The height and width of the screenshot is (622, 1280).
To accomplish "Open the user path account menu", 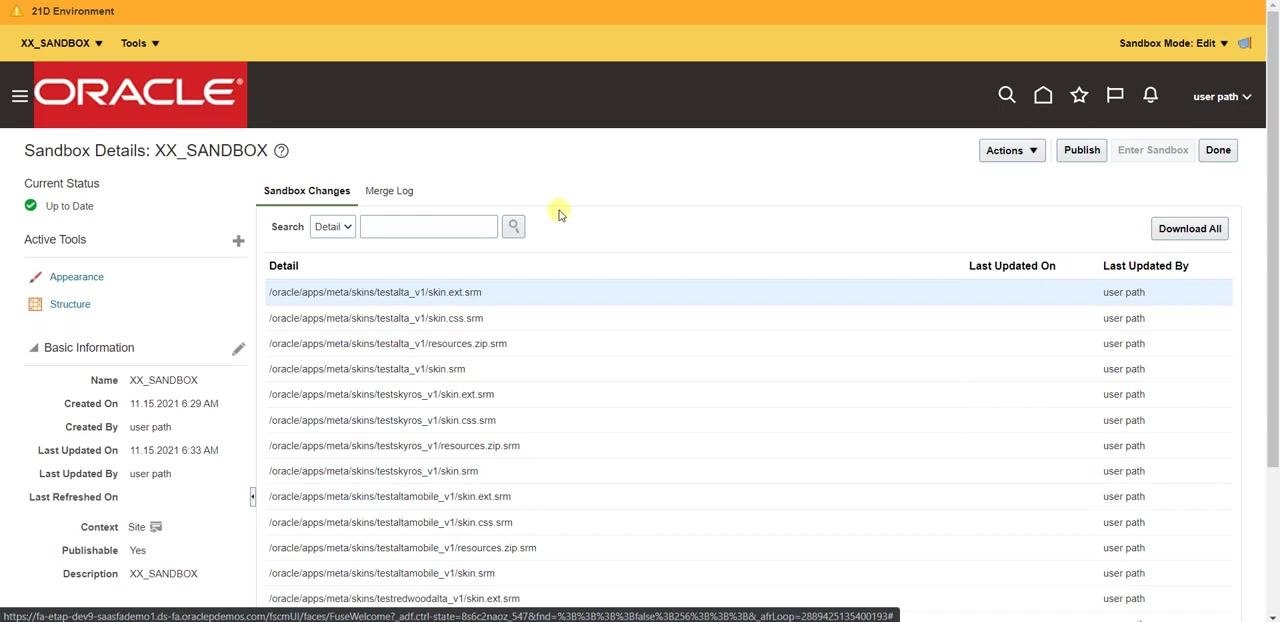I will tap(1222, 97).
